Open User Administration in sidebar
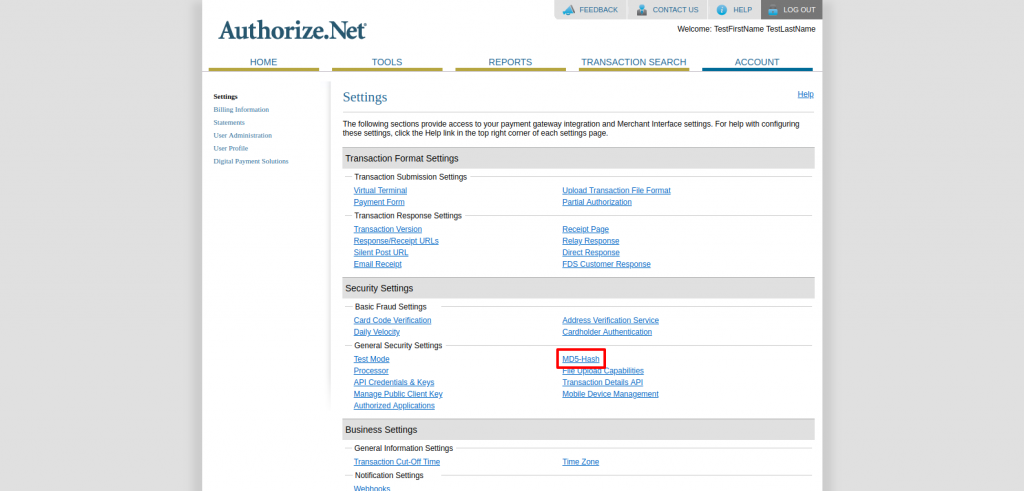This screenshot has width=1024, height=491. [x=242, y=136]
